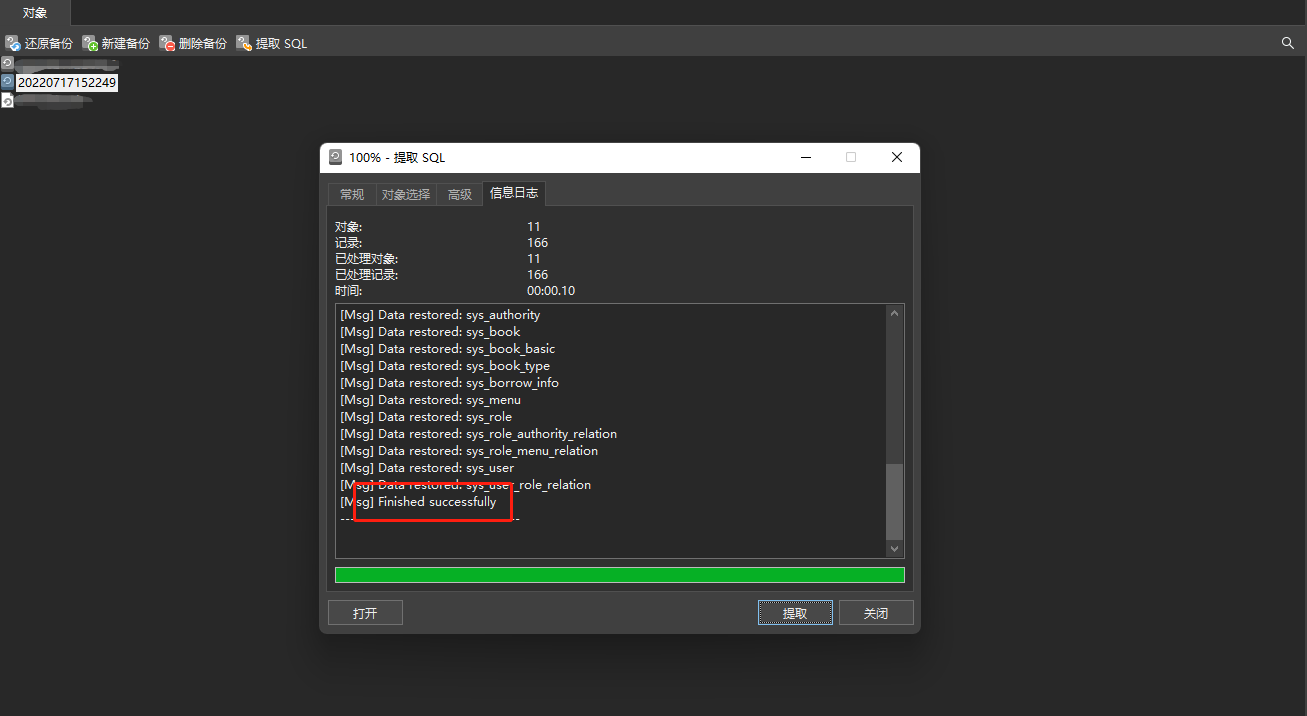Click the log scrollbar up arrow
The height and width of the screenshot is (716, 1307).
coord(895,314)
